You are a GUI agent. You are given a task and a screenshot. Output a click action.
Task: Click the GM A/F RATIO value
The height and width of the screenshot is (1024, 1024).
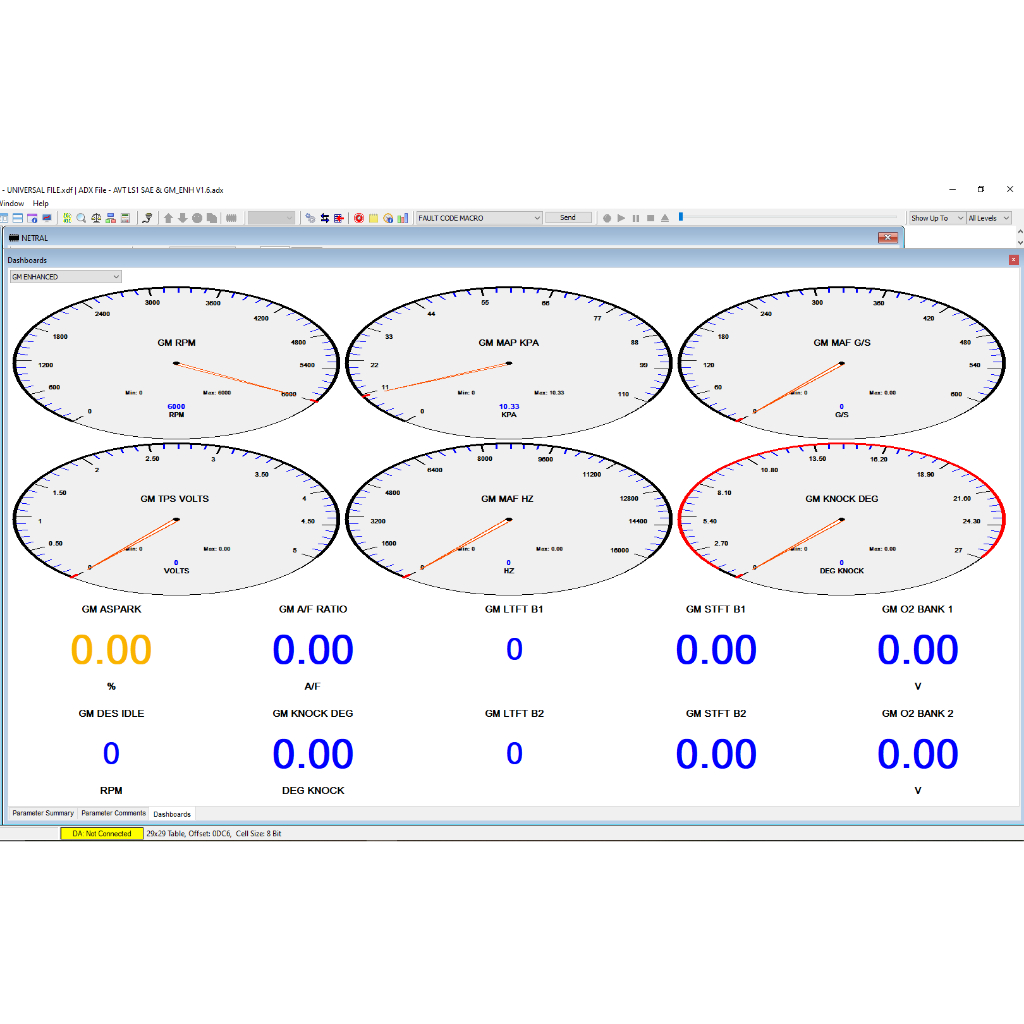(313, 650)
